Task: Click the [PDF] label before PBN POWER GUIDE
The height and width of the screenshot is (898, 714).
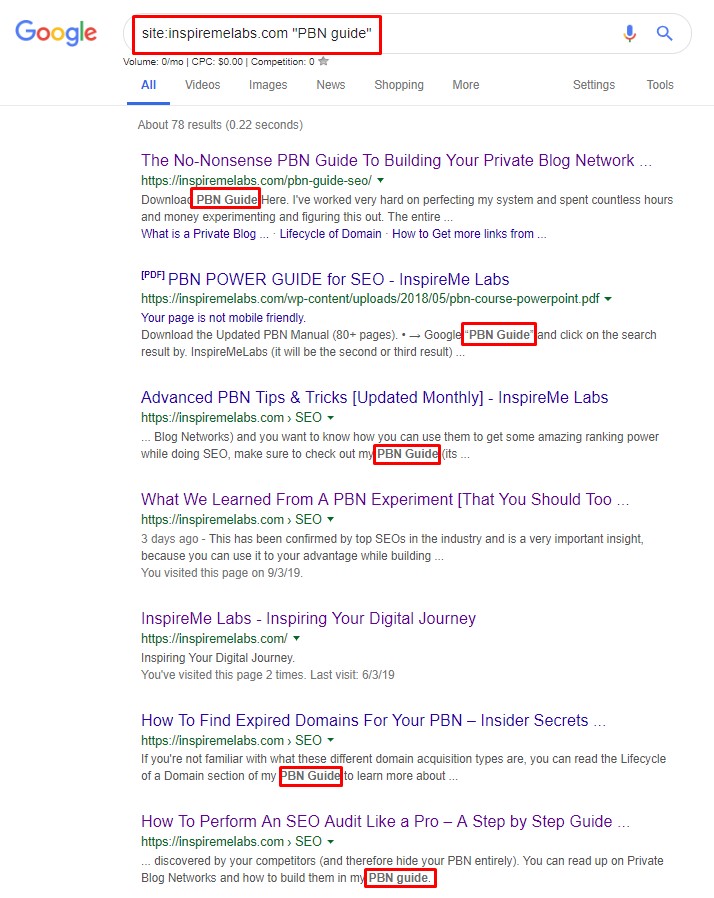Action: (153, 275)
